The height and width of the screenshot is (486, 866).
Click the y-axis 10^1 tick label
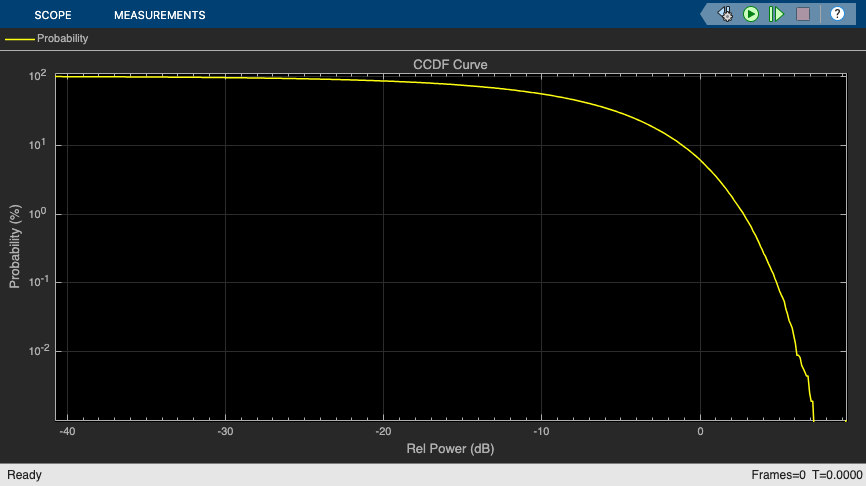pyautogui.click(x=39, y=144)
